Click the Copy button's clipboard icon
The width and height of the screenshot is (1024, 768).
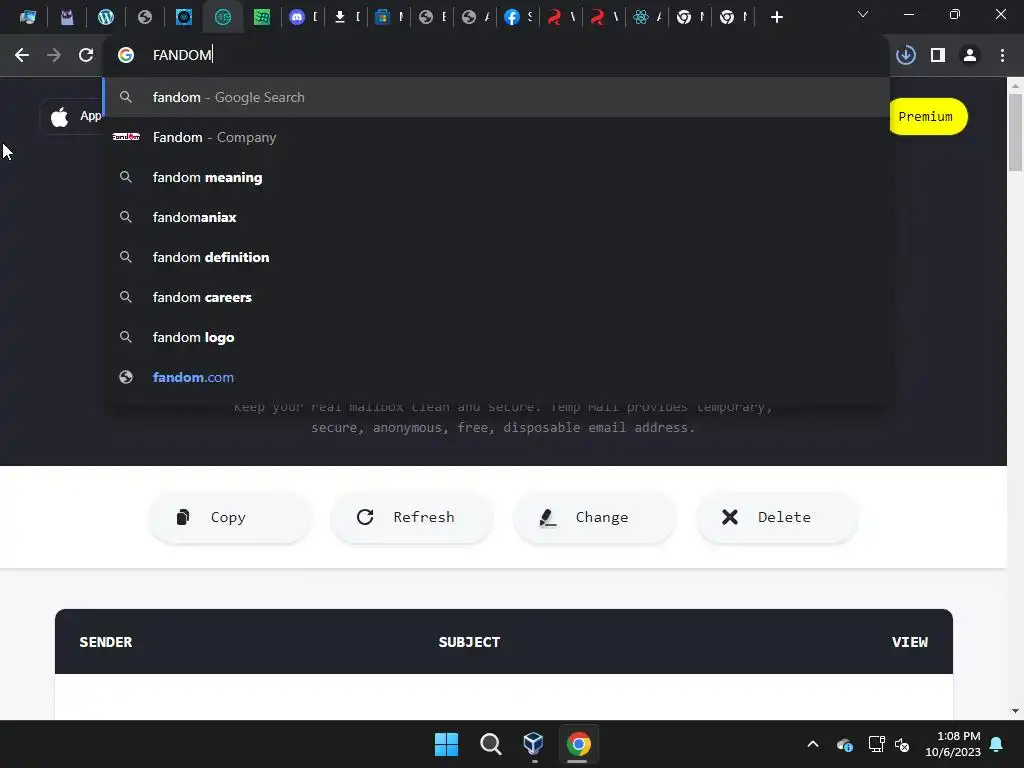pyautogui.click(x=183, y=517)
